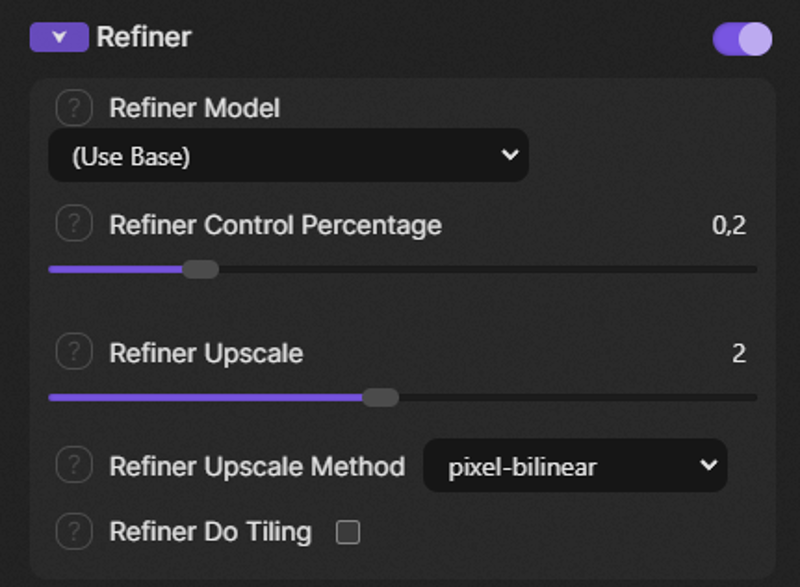Click the question mark next to Refiner Upscale
The width and height of the screenshot is (800, 587).
(x=73, y=352)
